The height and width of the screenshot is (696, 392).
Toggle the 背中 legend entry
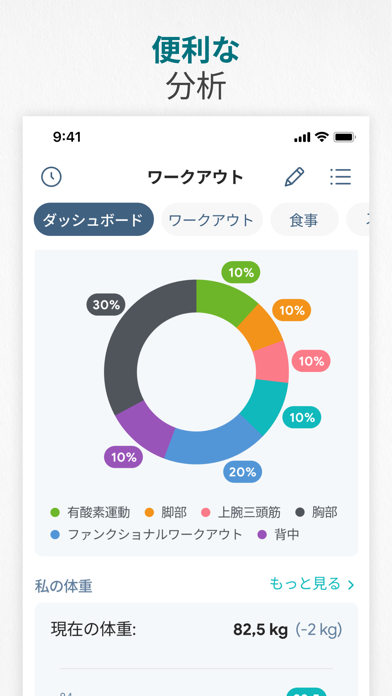coord(278,534)
